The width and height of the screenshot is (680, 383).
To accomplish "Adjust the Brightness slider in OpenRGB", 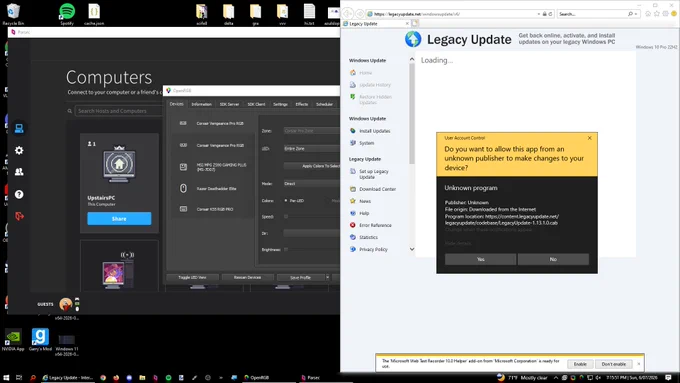I will tap(311, 249).
